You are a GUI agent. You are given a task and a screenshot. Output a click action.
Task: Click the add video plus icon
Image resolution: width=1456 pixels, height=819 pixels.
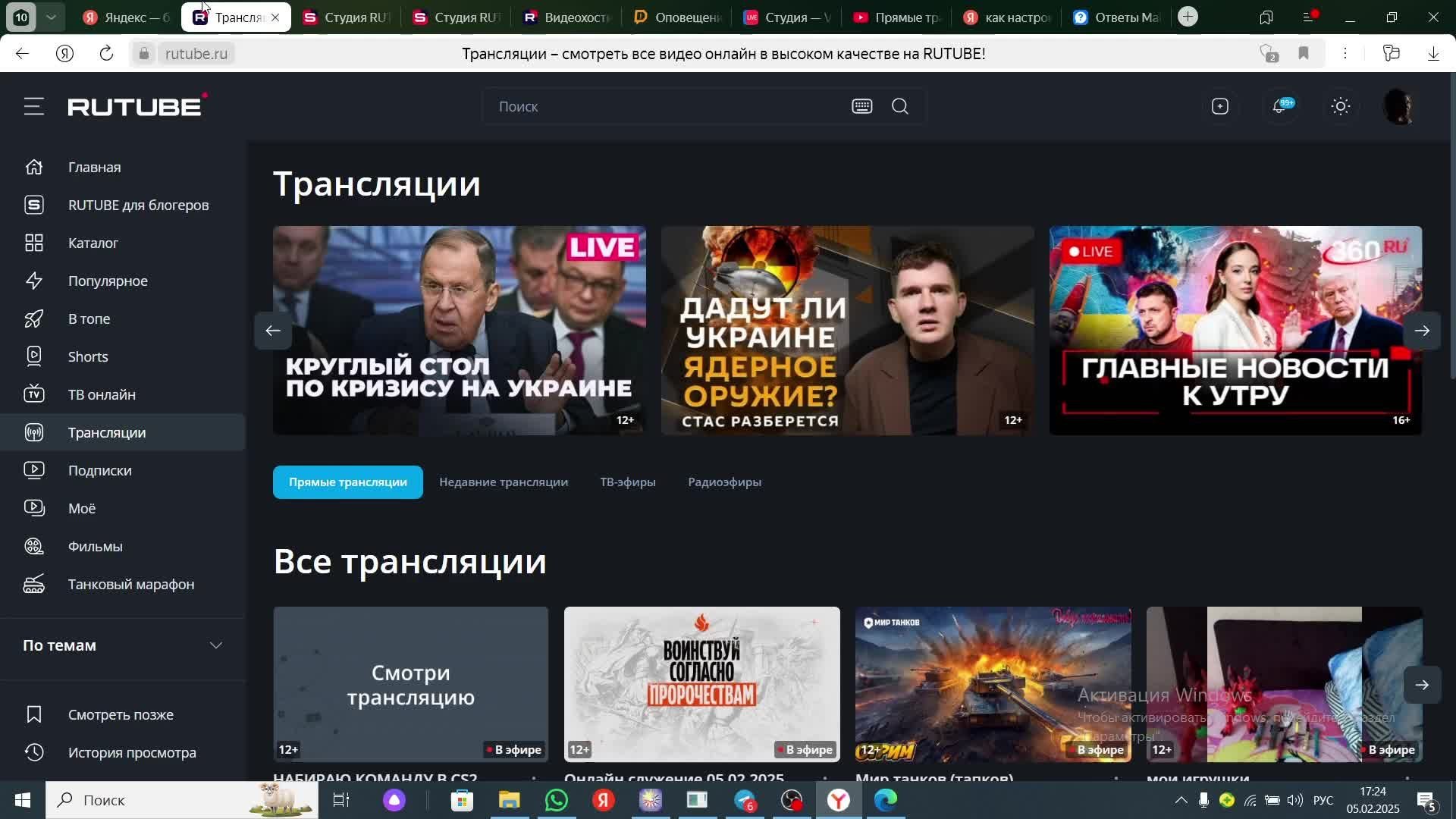(x=1219, y=106)
